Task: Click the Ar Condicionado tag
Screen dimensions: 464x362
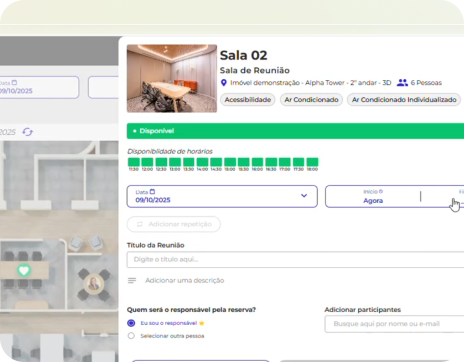Action: click(311, 100)
